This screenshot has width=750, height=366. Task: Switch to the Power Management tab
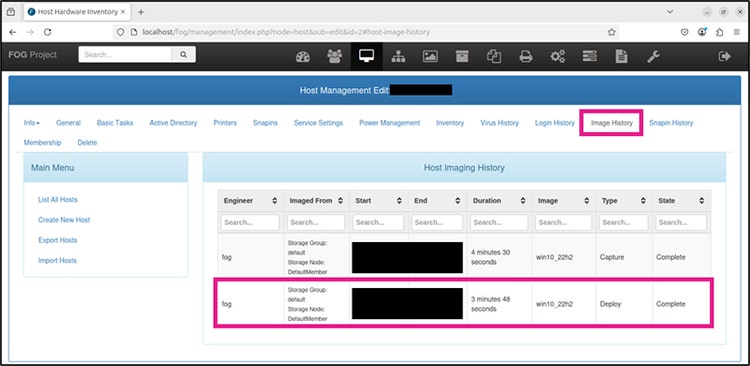[389, 123]
